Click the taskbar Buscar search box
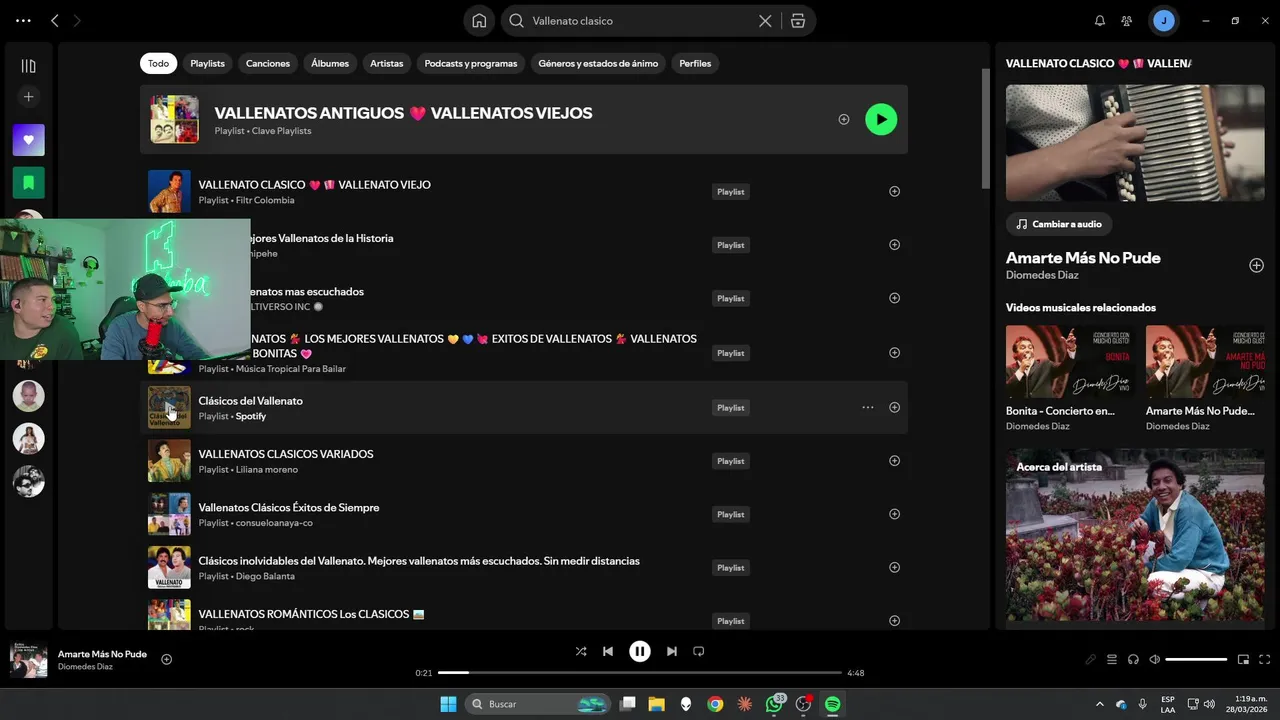 538,704
